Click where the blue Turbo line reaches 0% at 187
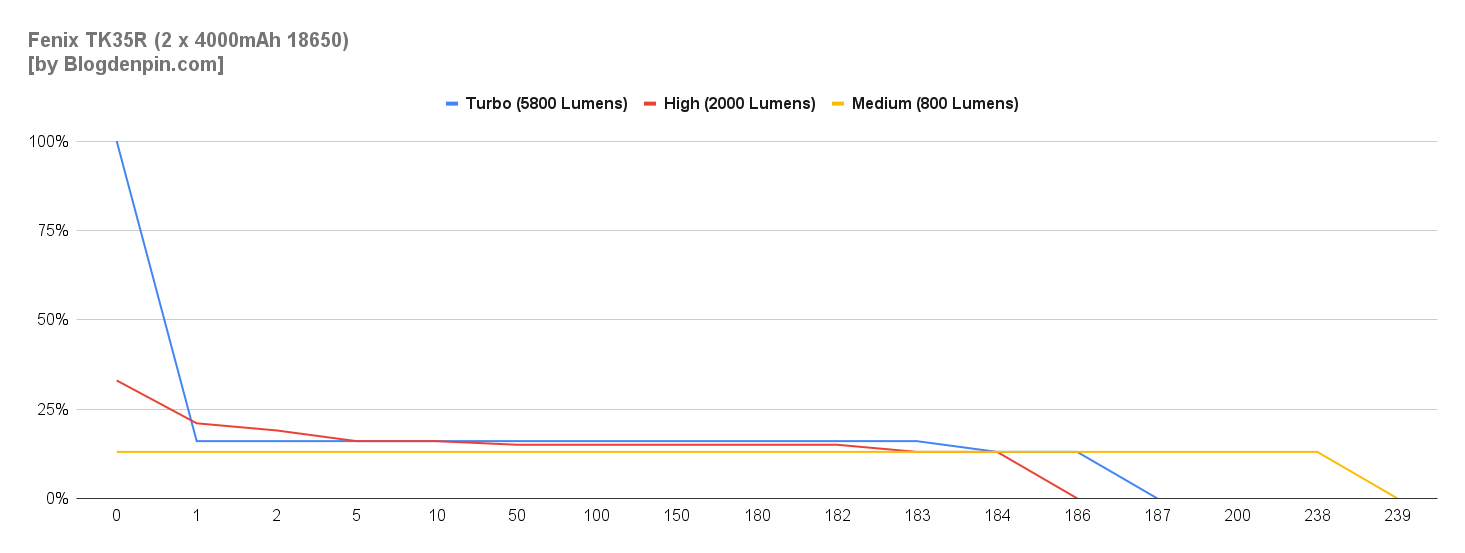 tap(1157, 497)
